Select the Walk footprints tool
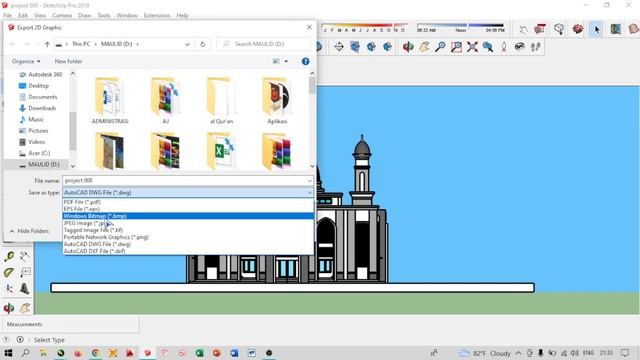The width and height of the screenshot is (640, 360). coord(536,47)
